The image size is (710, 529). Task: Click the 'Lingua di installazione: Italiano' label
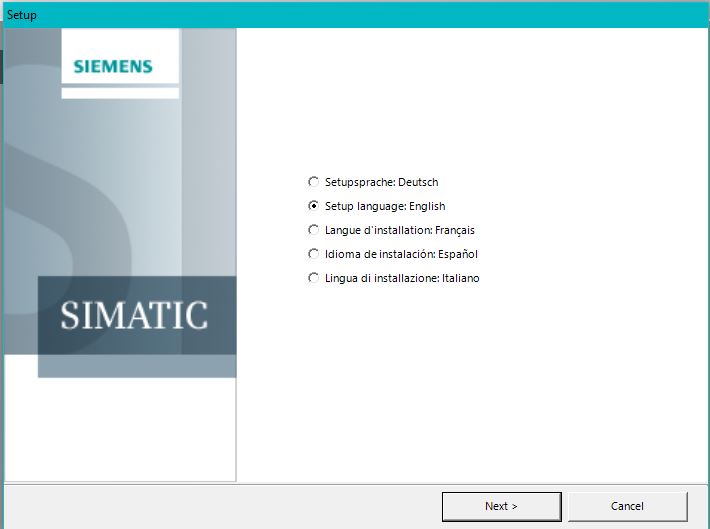click(402, 278)
